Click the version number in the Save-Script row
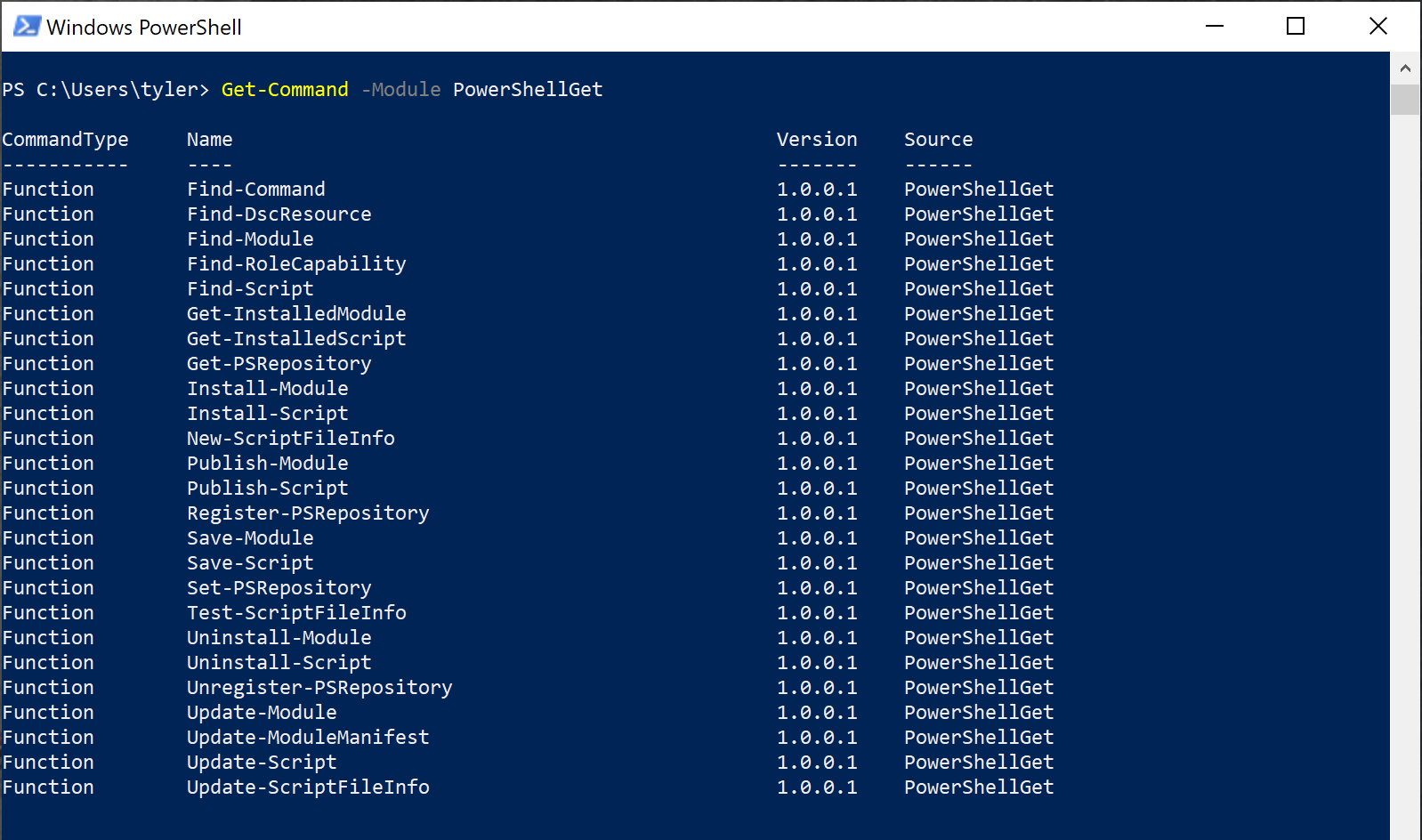Image resolution: width=1422 pixels, height=840 pixels. click(817, 563)
